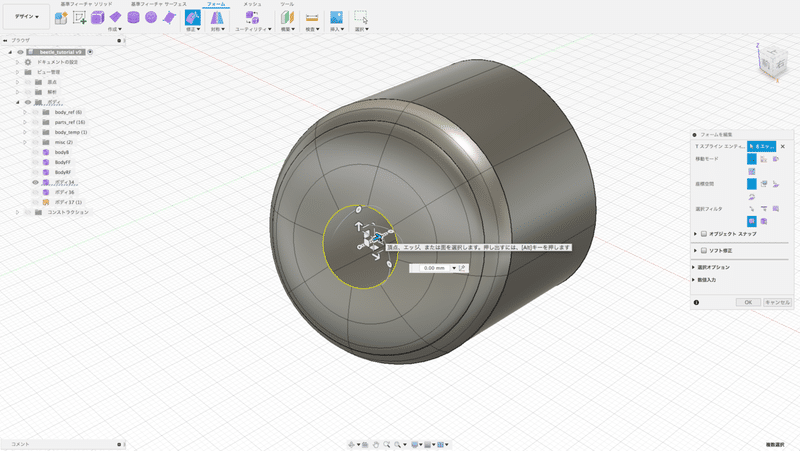Open the 作成 dropdown menu
The width and height of the screenshot is (800, 451).
115,30
